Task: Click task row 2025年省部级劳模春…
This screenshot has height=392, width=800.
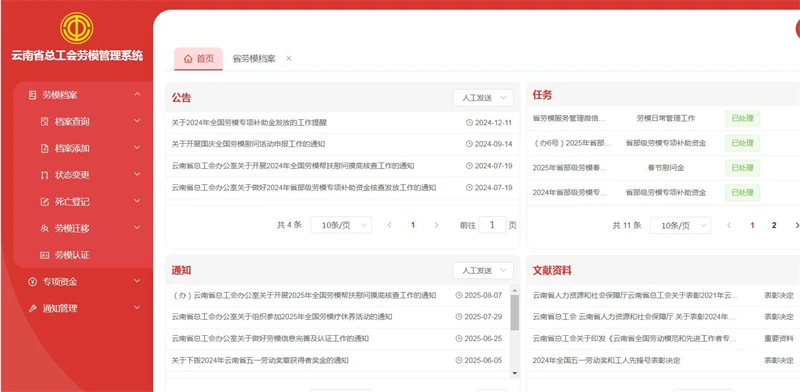Action: [570, 168]
